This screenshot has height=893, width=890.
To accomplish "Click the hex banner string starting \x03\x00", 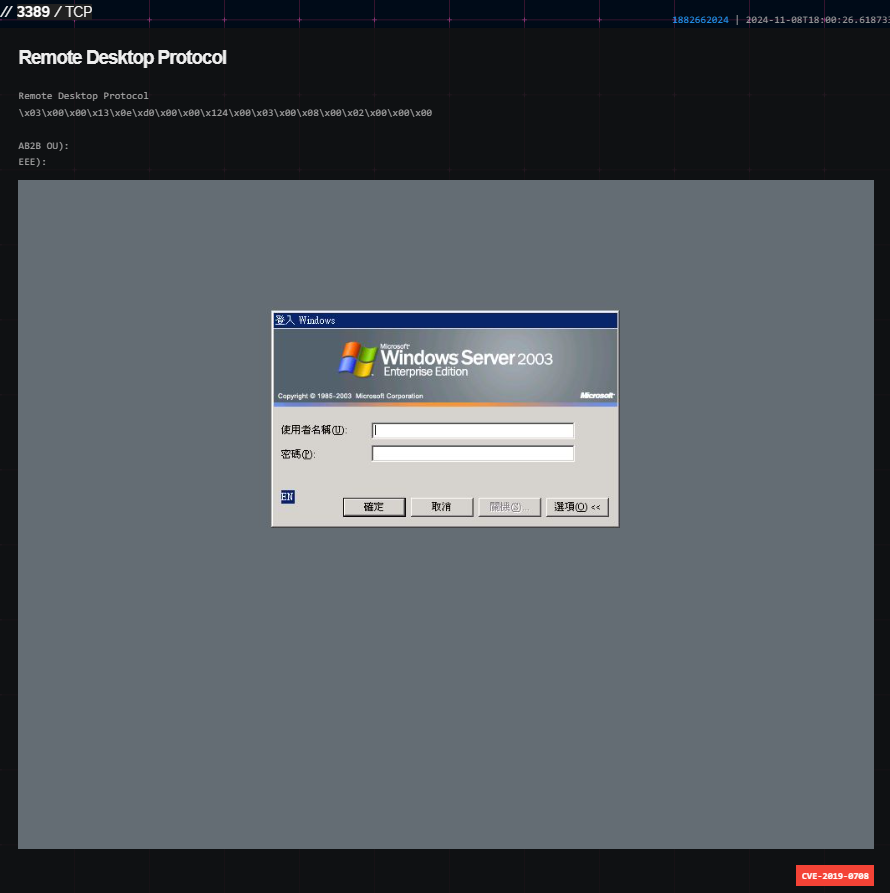I will (225, 113).
